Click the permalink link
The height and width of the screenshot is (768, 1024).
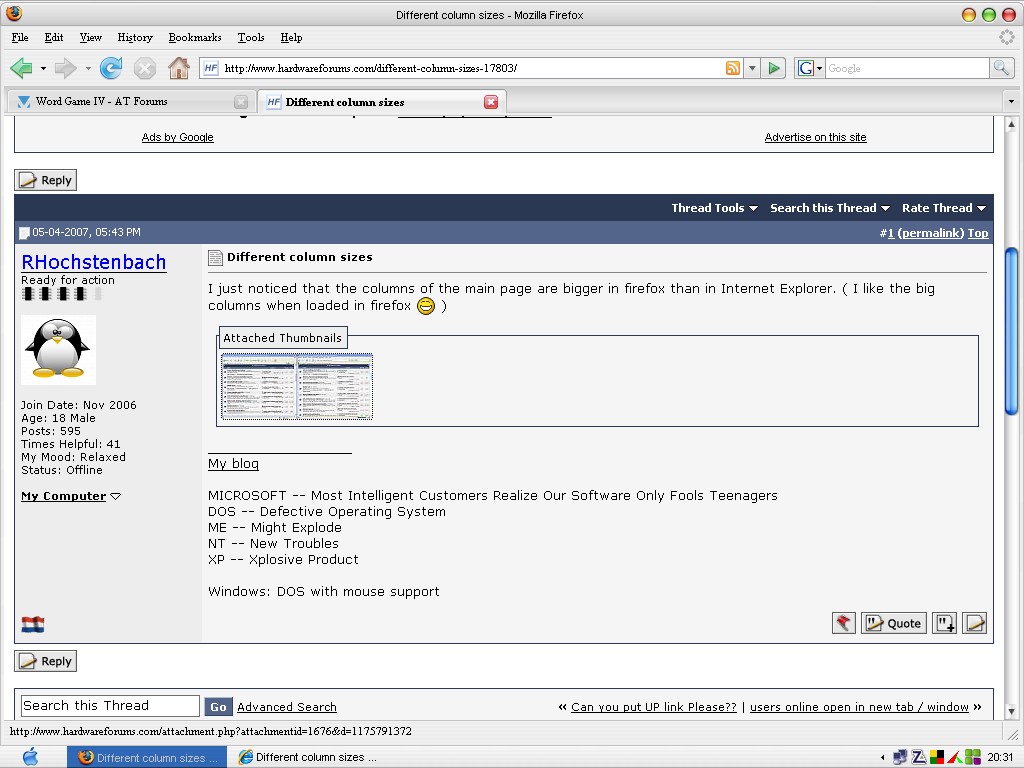pos(931,233)
